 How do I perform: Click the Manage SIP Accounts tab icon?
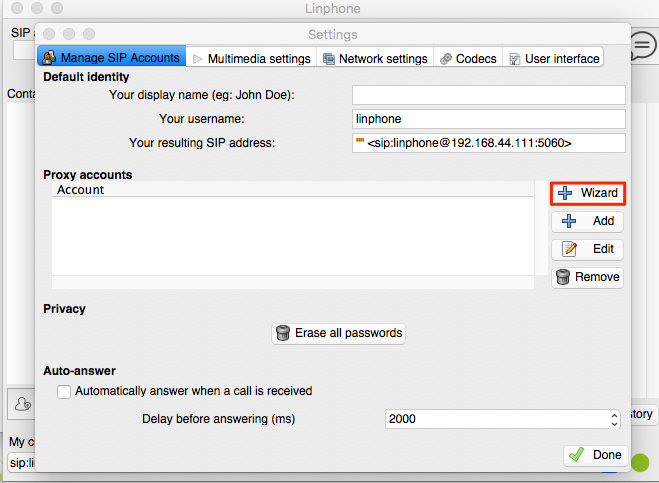(x=49, y=58)
